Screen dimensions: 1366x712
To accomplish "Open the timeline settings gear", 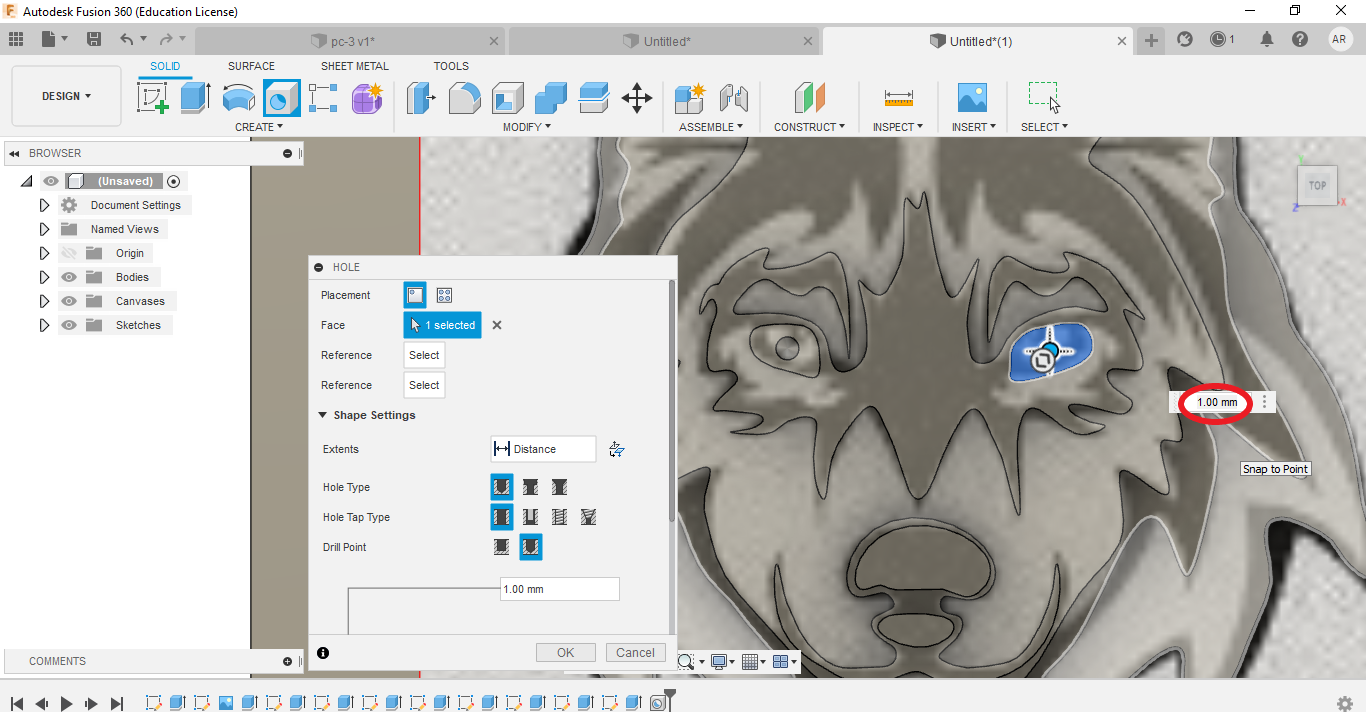I will (1345, 703).
